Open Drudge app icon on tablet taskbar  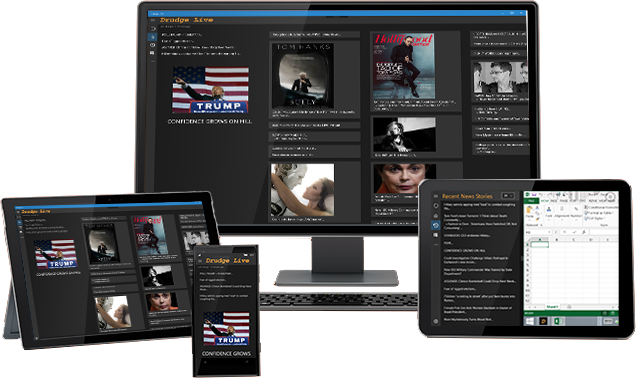(544, 321)
